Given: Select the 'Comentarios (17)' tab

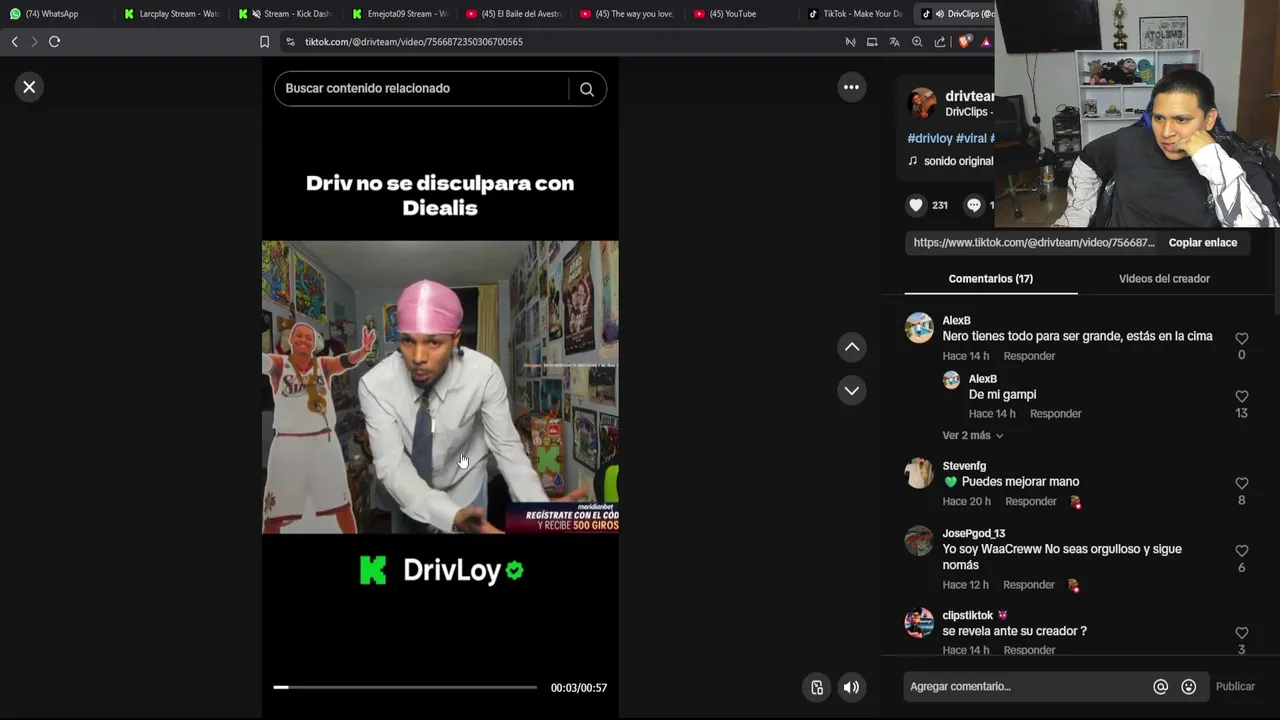Looking at the screenshot, I should coord(991,279).
